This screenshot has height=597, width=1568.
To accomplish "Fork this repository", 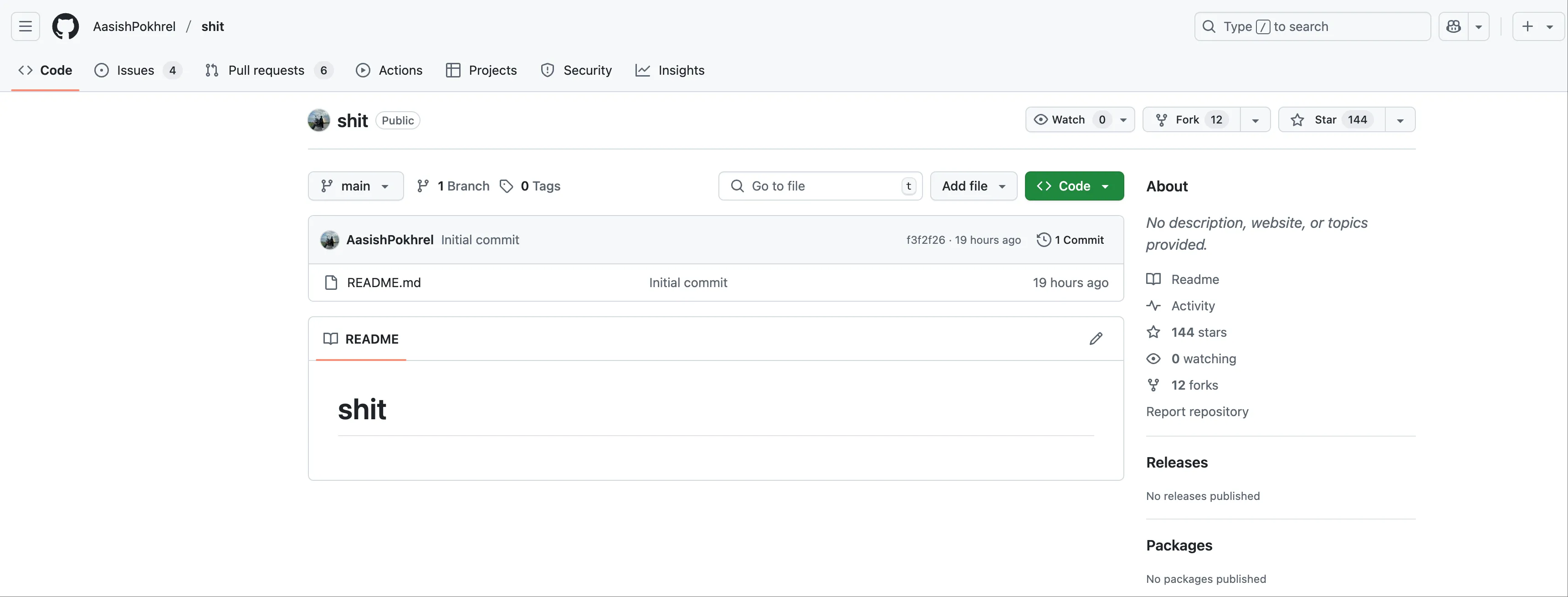I will coord(1191,119).
